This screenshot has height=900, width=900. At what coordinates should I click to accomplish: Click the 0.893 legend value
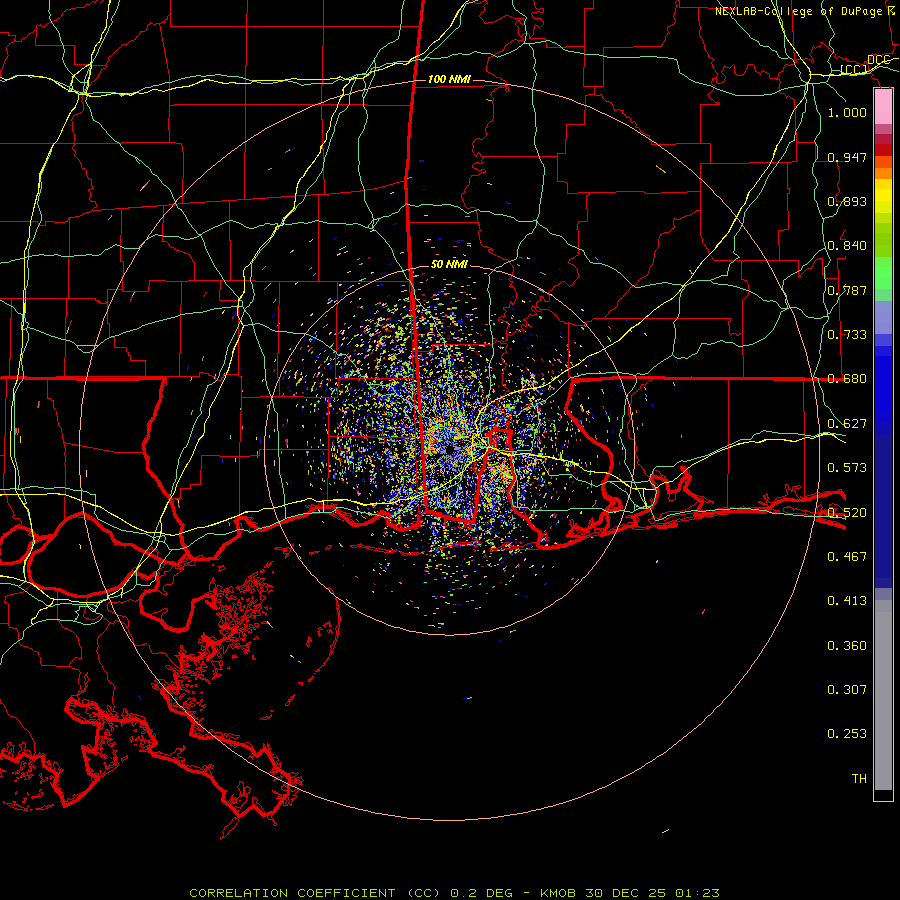[x=847, y=201]
